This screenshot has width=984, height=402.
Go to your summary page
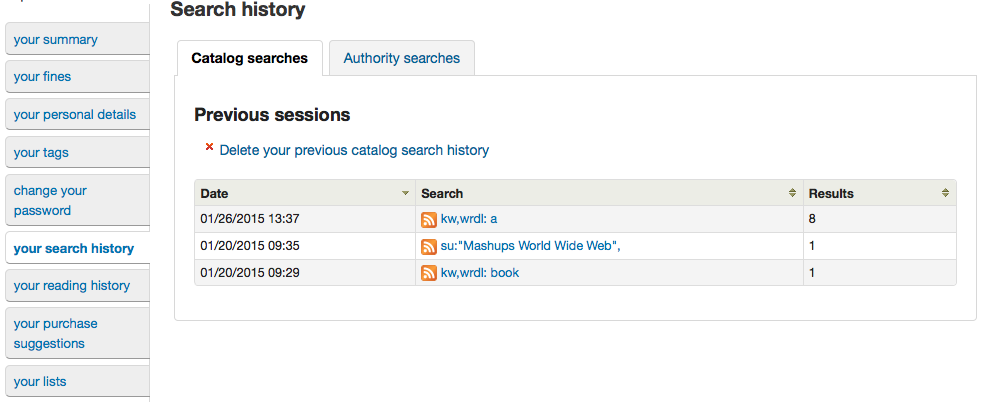pos(56,40)
